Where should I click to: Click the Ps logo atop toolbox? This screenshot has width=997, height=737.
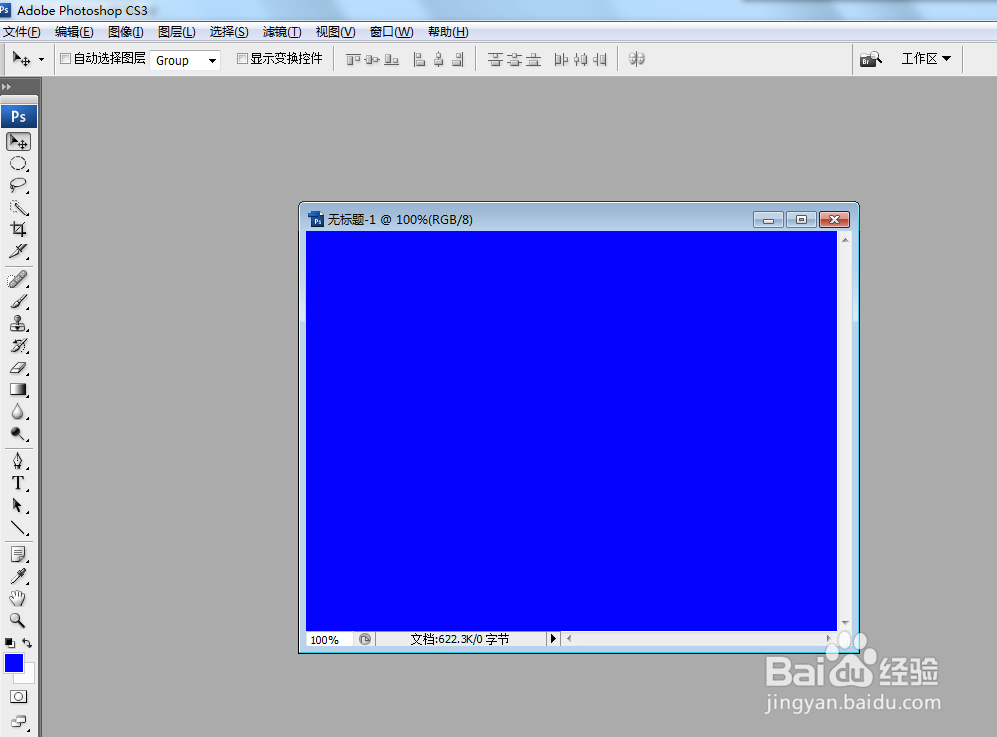tap(19, 117)
